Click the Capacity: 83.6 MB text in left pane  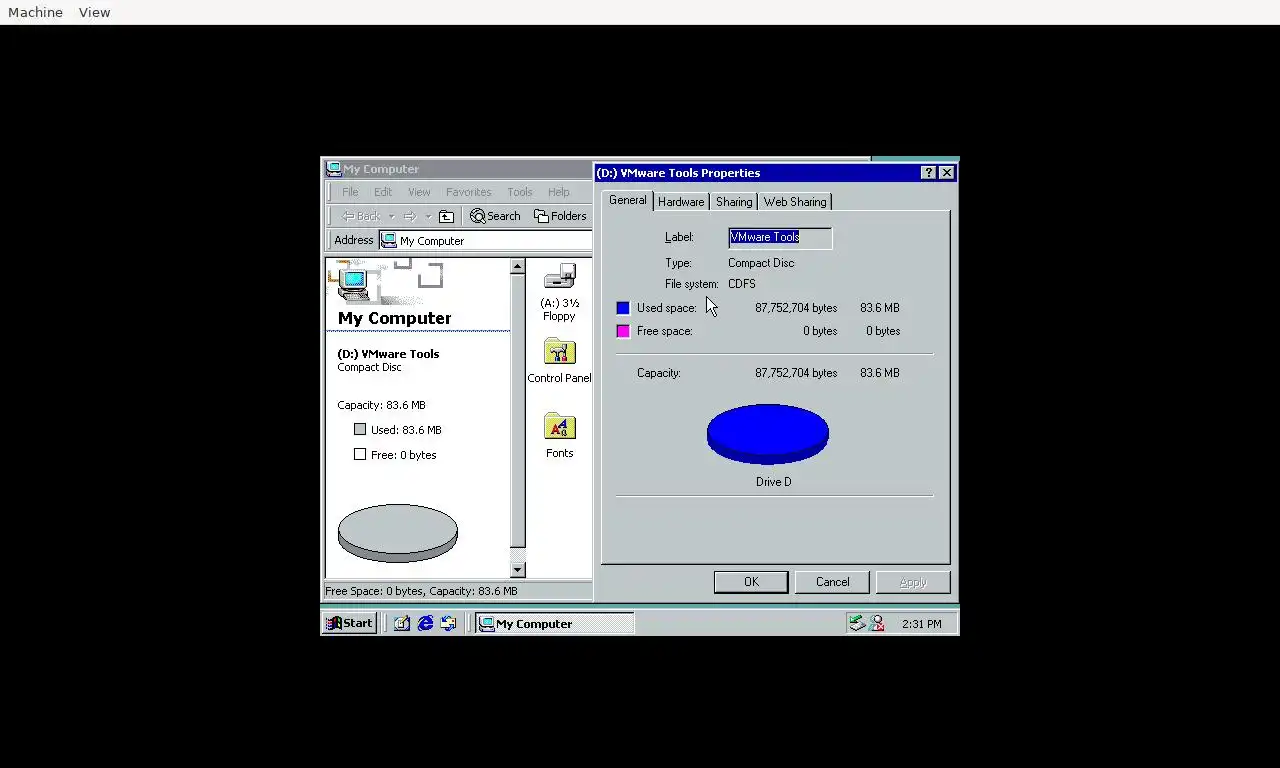(381, 405)
